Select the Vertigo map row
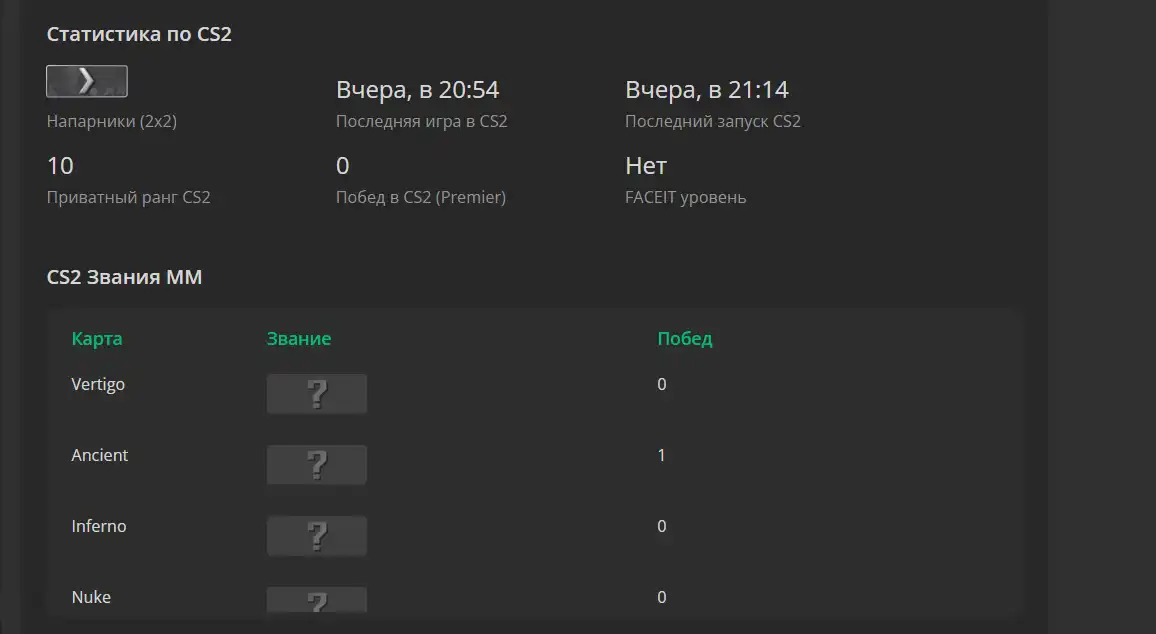The height and width of the screenshot is (634, 1156). click(535, 394)
